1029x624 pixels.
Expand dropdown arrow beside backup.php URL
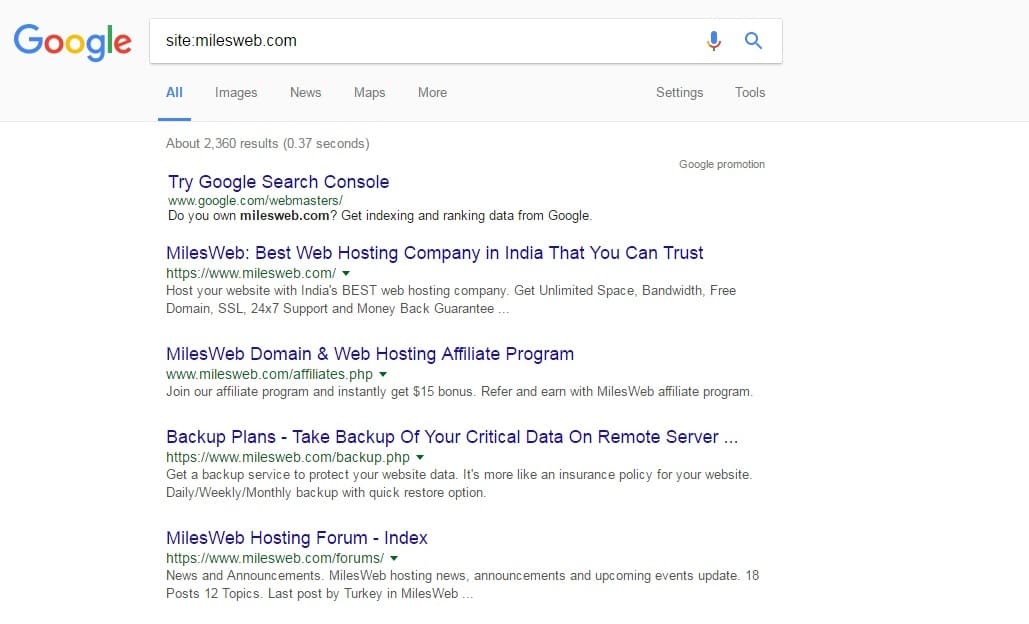[x=420, y=457]
